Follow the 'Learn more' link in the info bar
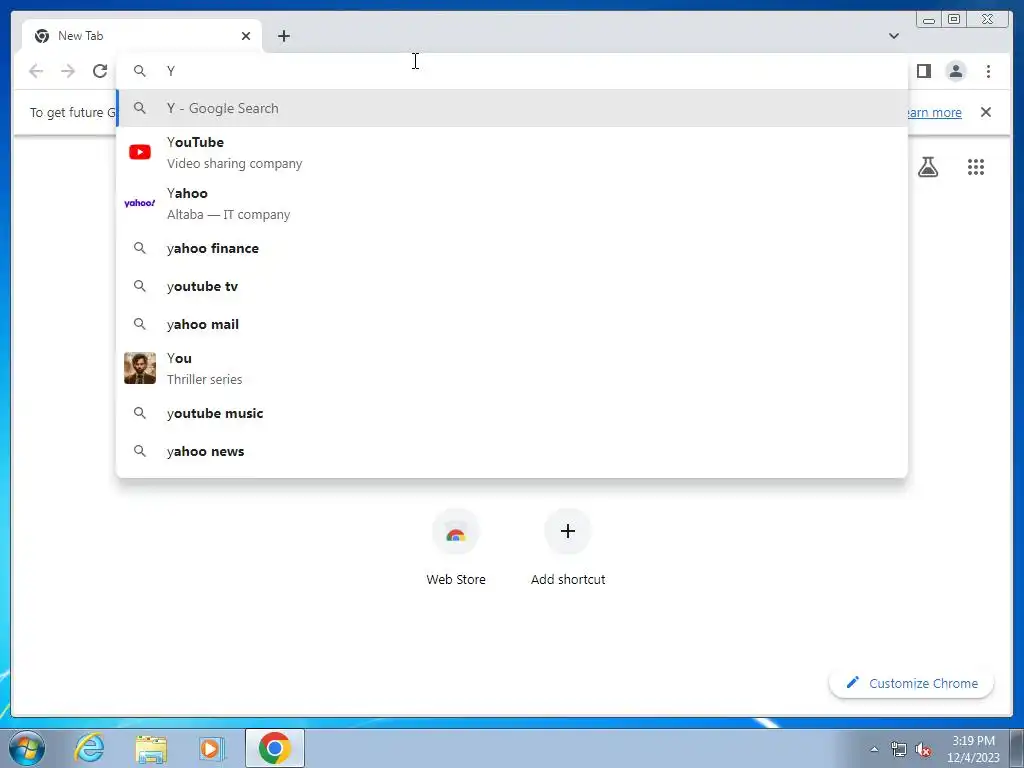Image resolution: width=1024 pixels, height=768 pixels. pyautogui.click(x=934, y=112)
